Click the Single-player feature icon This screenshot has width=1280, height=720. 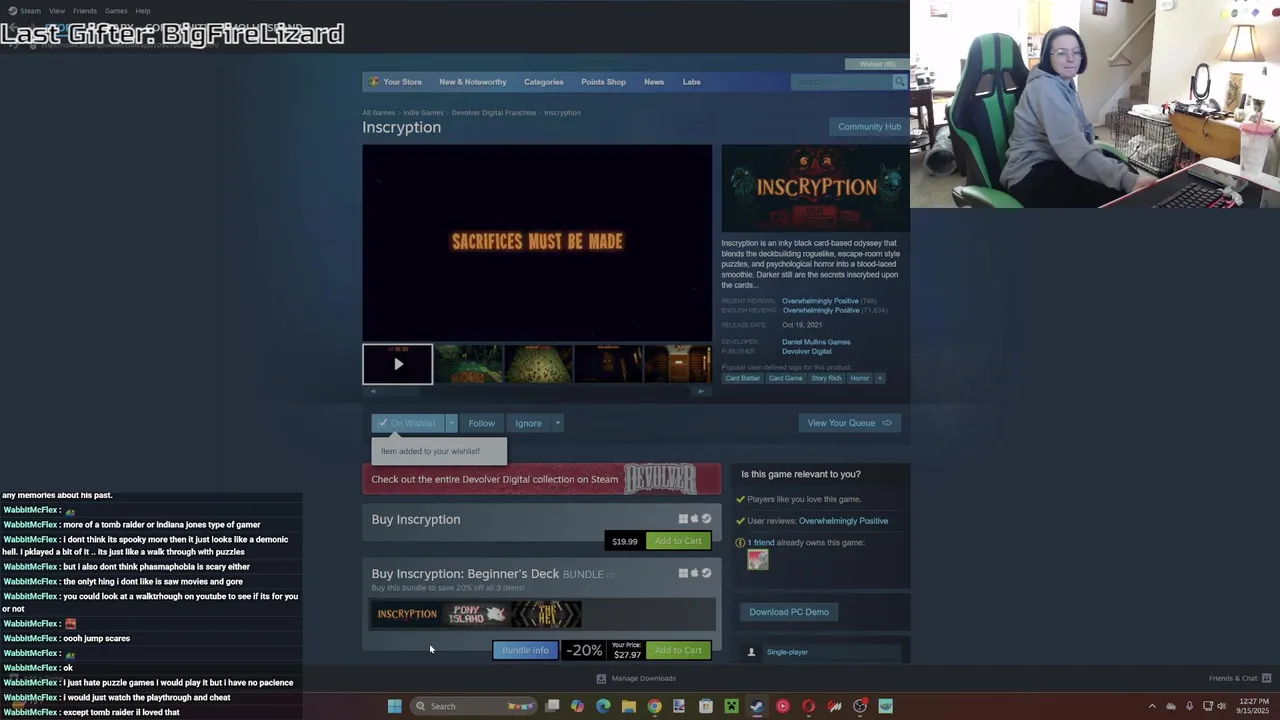751,652
